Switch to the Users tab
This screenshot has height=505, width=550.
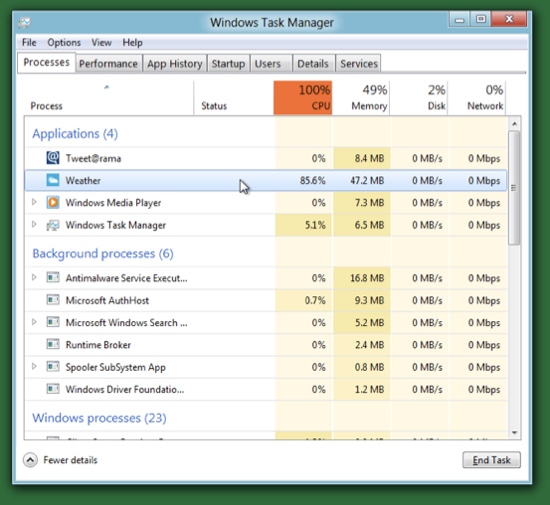[271, 63]
